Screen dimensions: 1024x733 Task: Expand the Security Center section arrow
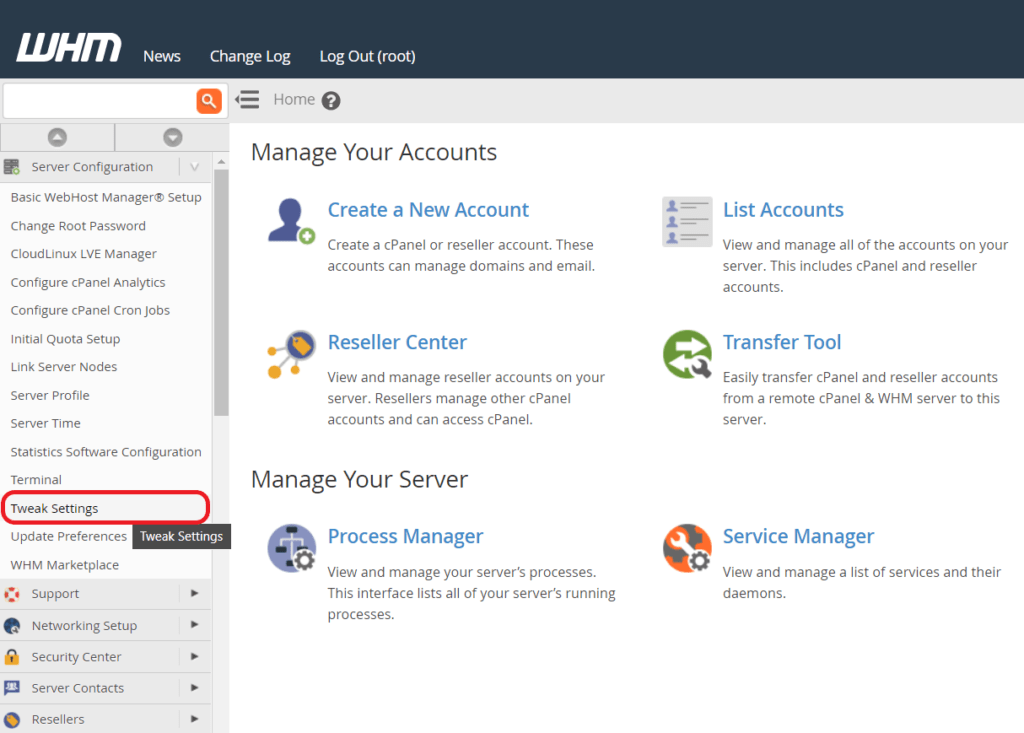tap(195, 656)
